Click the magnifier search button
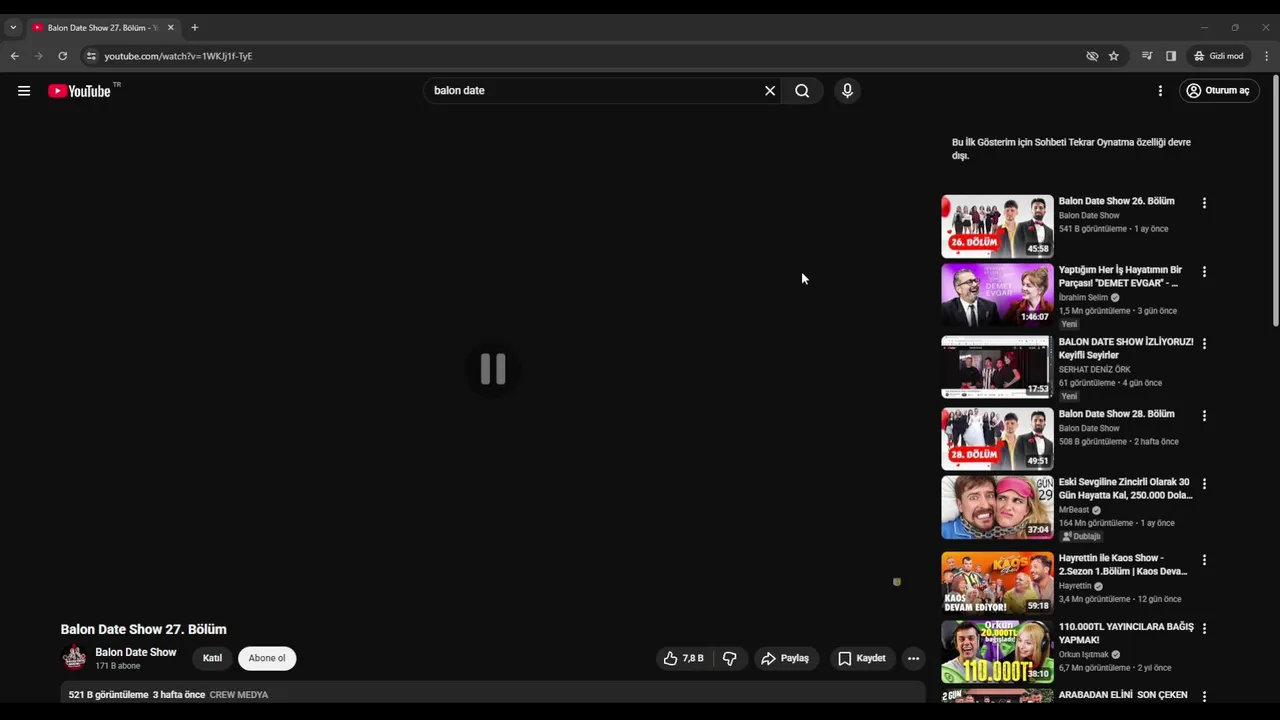 (802, 91)
